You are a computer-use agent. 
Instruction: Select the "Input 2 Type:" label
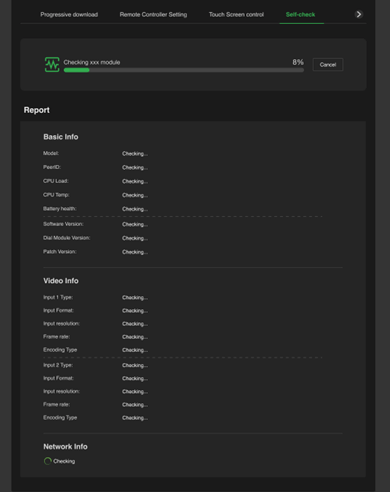tap(58, 365)
